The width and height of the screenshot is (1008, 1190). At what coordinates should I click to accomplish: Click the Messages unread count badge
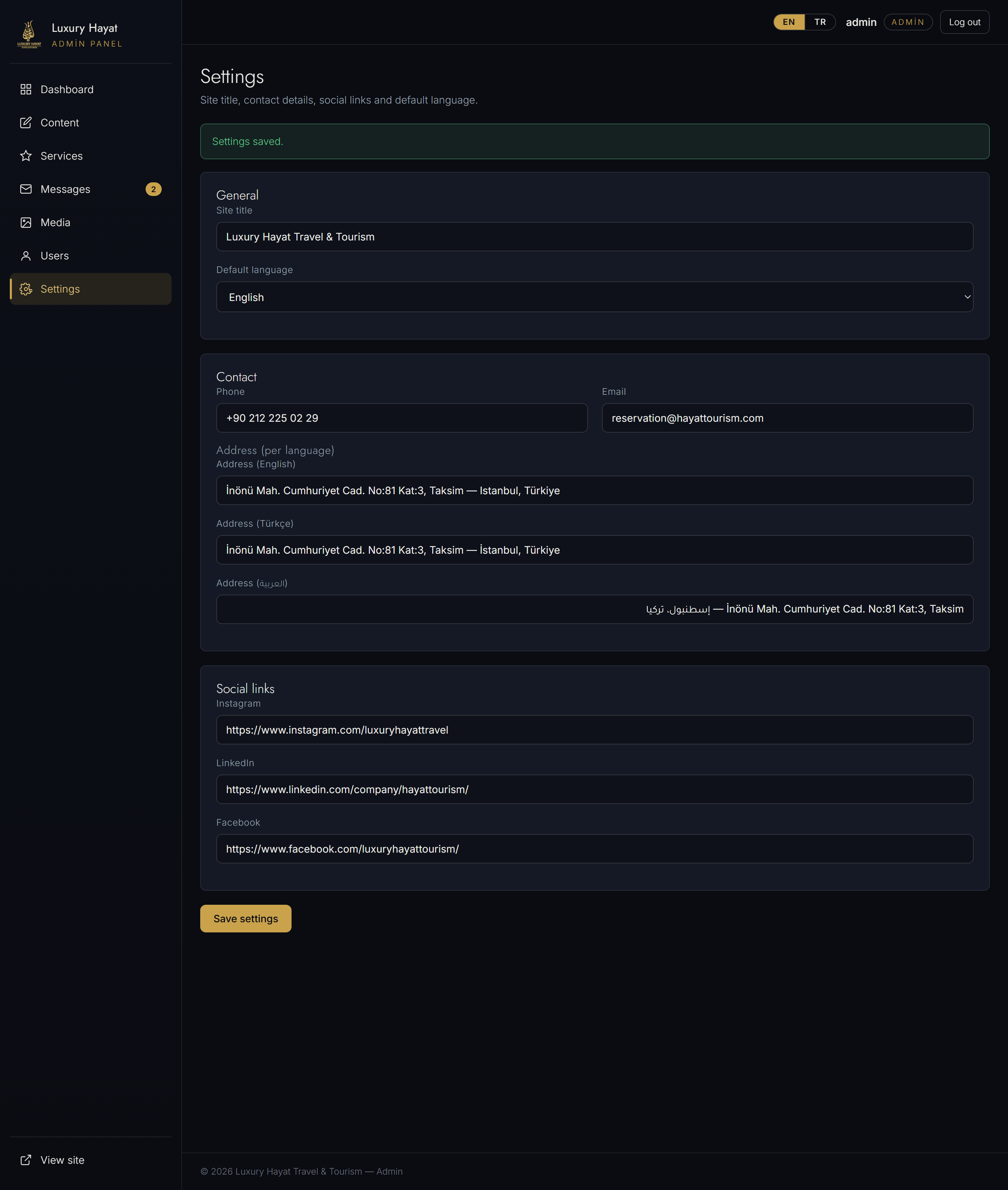[x=153, y=189]
